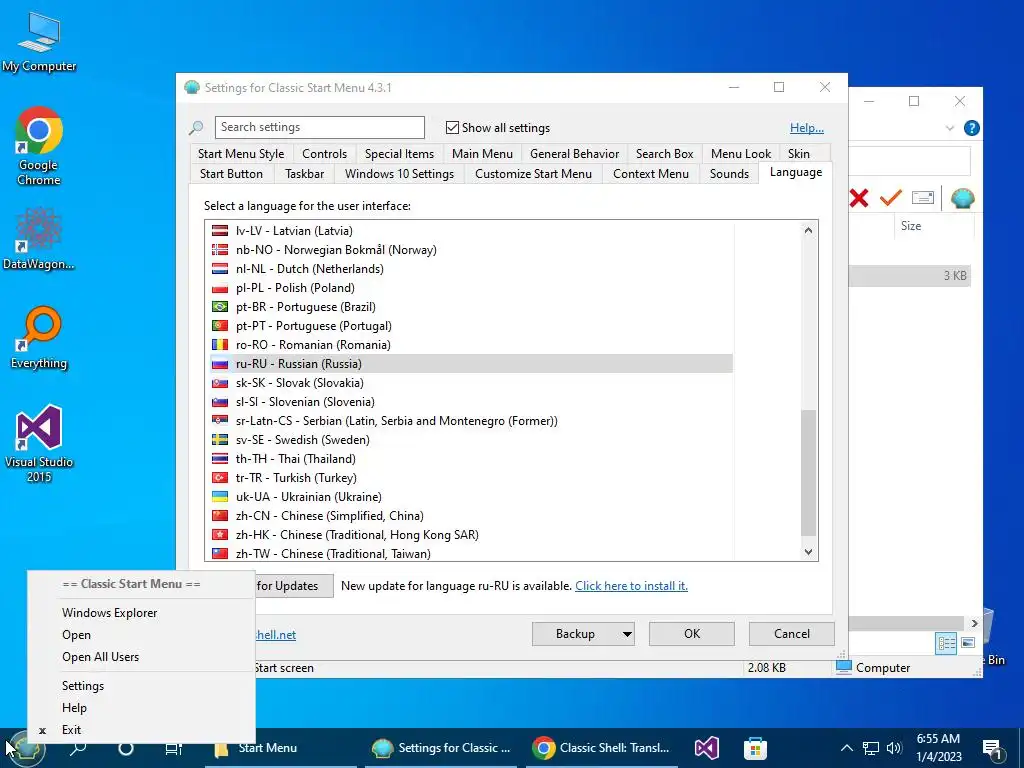The width and height of the screenshot is (1024, 768).
Task: Show hidden system tray icons chevron
Action: (x=846, y=748)
